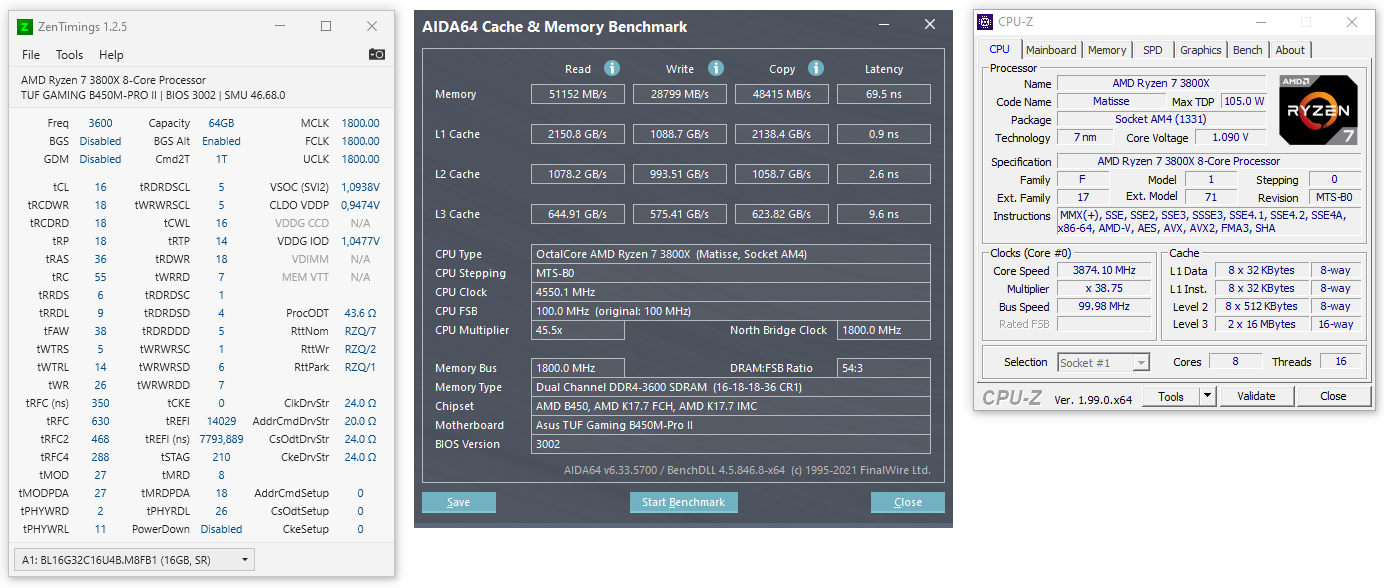Select the CPU tab in CPU-Z

(x=999, y=49)
